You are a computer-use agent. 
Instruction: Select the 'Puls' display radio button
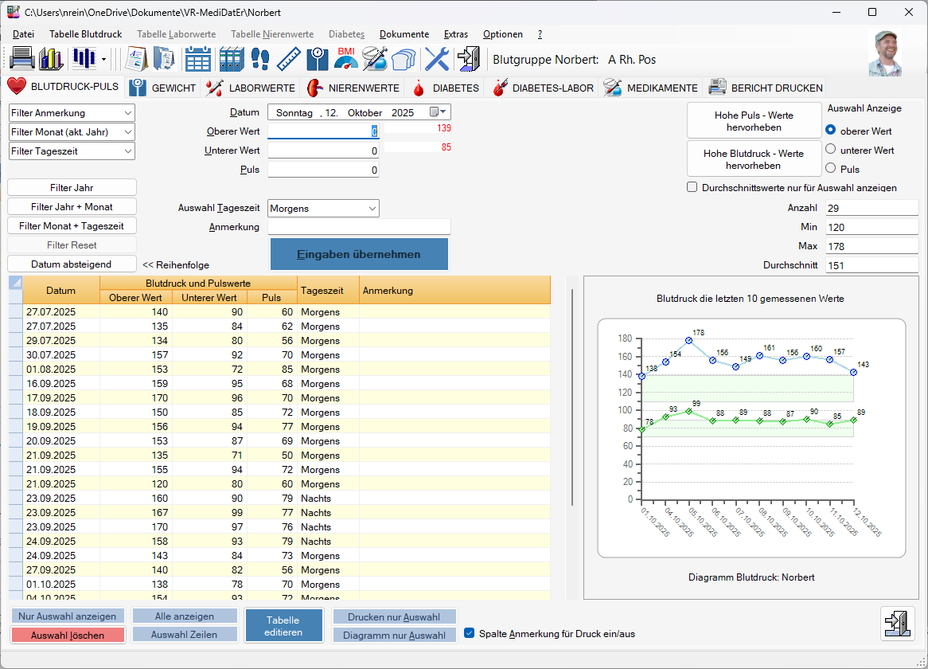[831, 169]
